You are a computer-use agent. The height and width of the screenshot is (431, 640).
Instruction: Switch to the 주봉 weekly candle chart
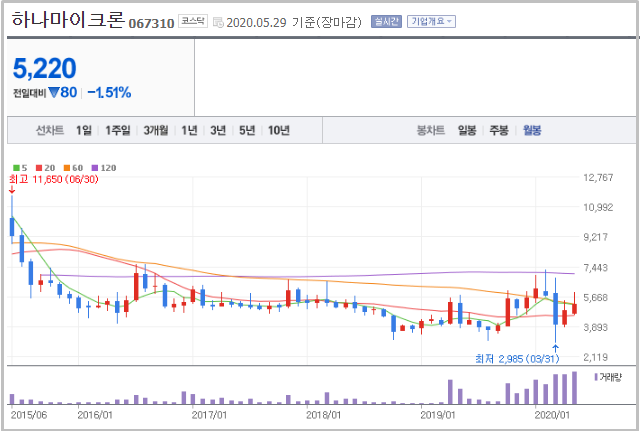tap(499, 130)
